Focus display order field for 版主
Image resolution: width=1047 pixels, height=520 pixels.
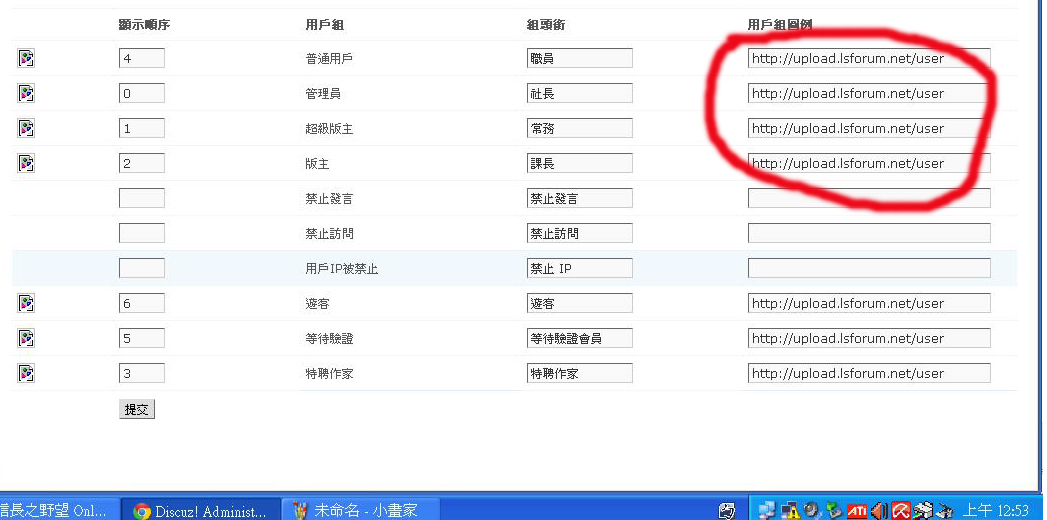(x=141, y=163)
